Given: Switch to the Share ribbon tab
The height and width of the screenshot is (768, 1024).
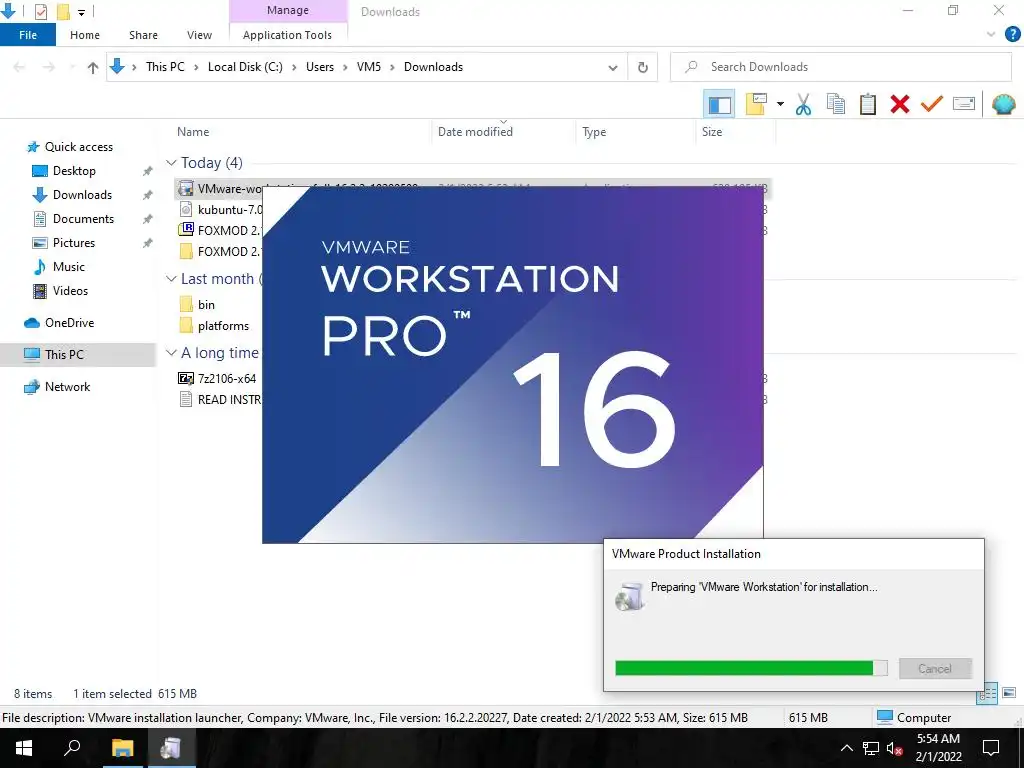Looking at the screenshot, I should coord(143,35).
